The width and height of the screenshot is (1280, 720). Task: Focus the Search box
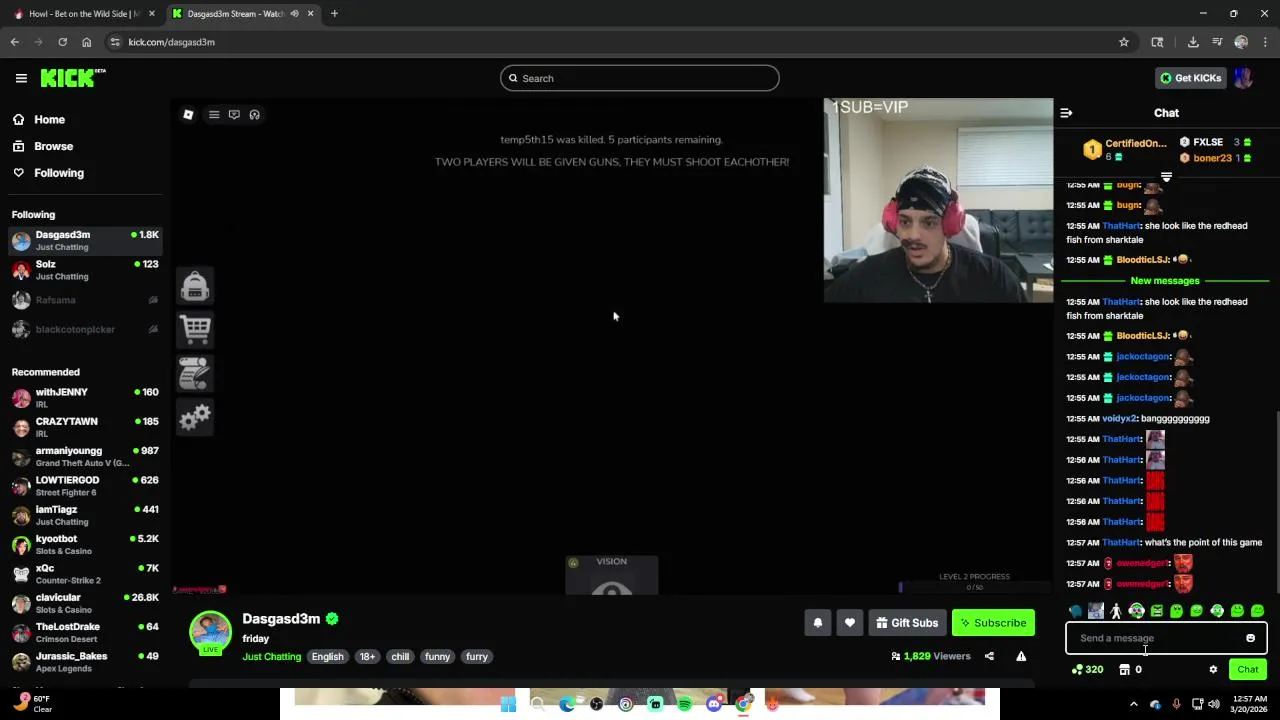point(640,78)
